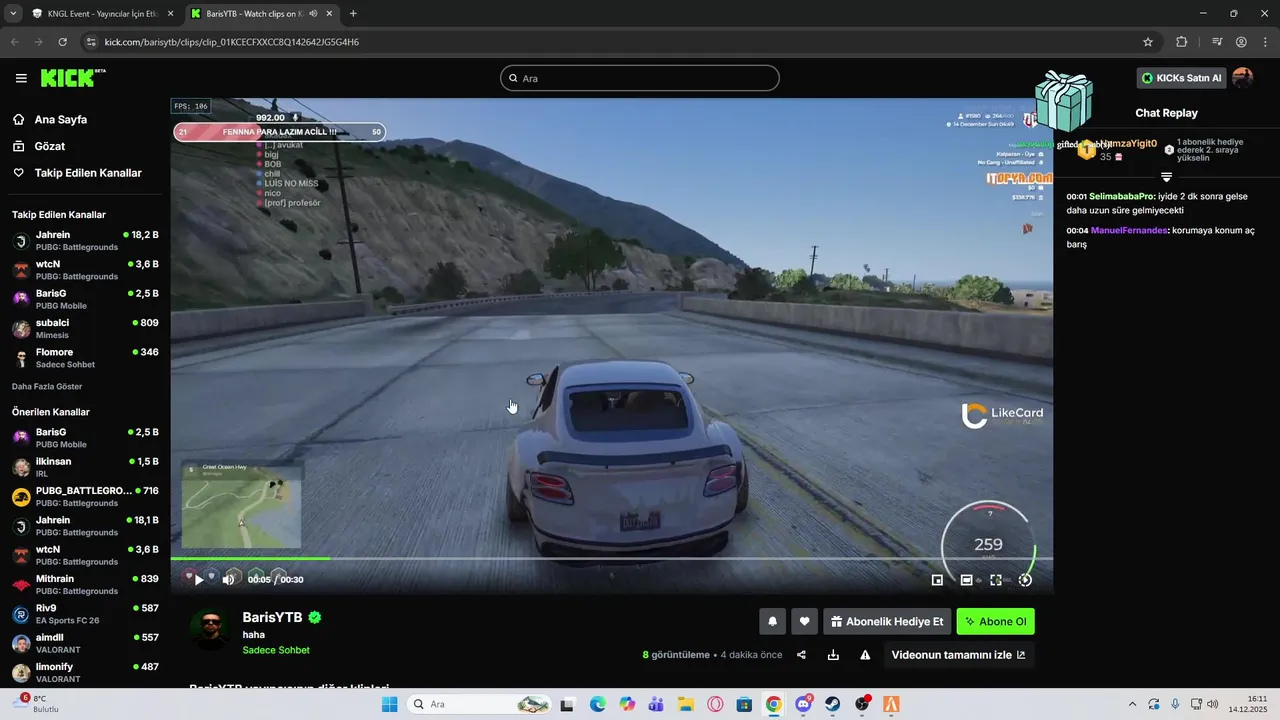Screen dimensions: 1280x720
Task: Click the Sadece Sohbet category link
Action: point(276,650)
